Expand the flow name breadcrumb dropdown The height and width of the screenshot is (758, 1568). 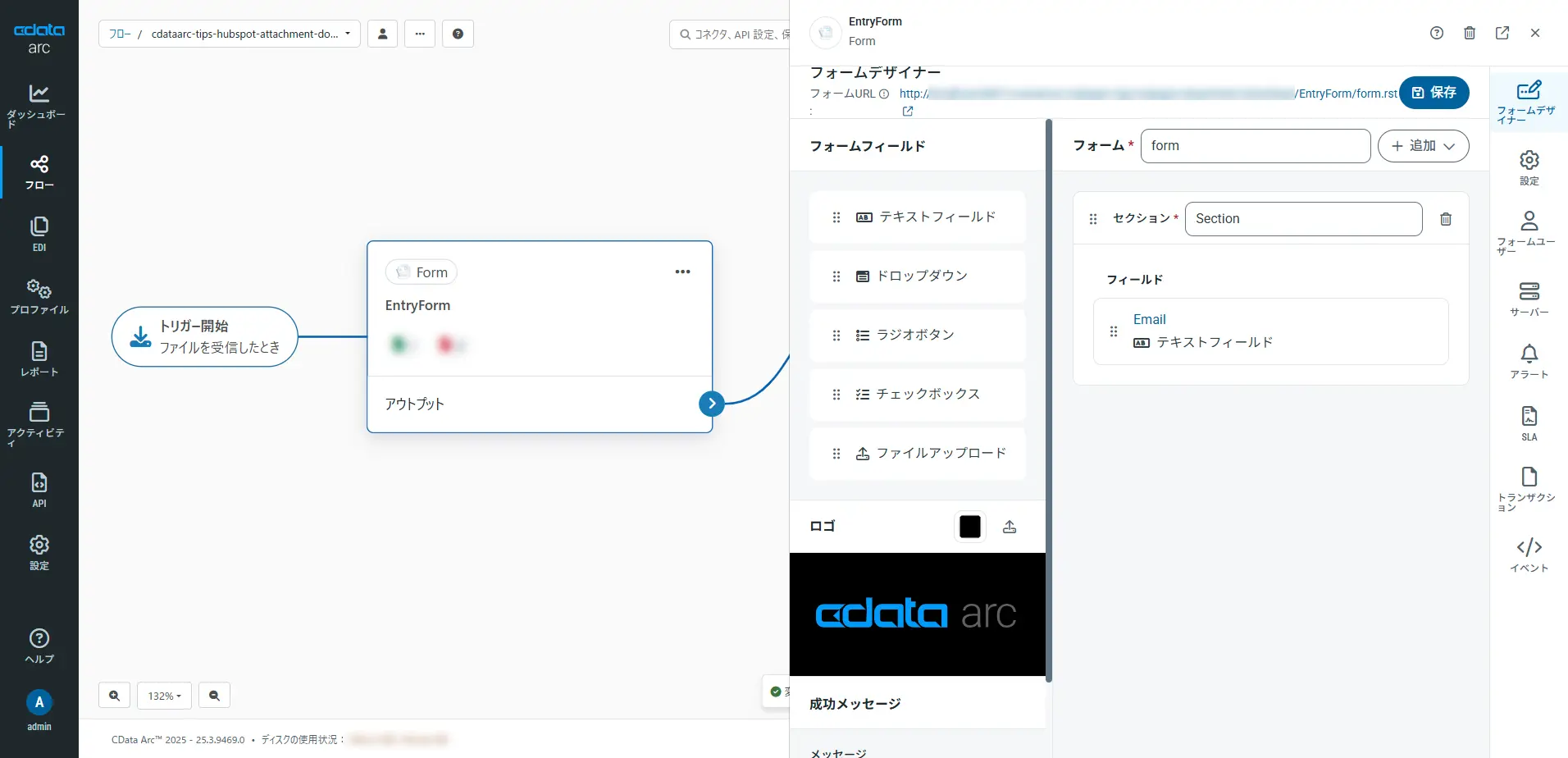pos(348,34)
